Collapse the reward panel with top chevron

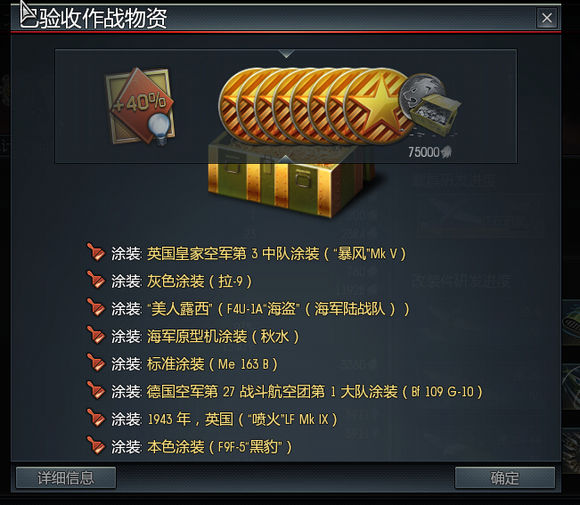click(x=287, y=54)
